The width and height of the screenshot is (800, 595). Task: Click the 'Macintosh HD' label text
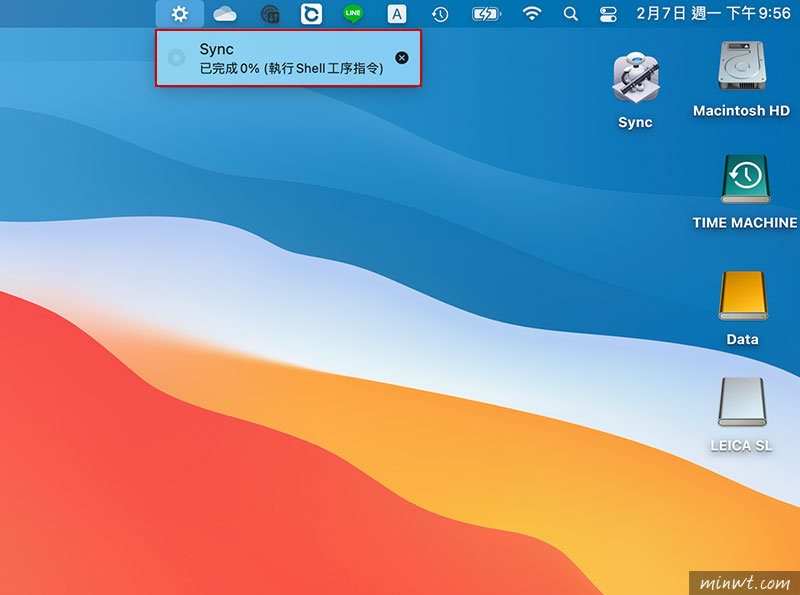pos(741,111)
